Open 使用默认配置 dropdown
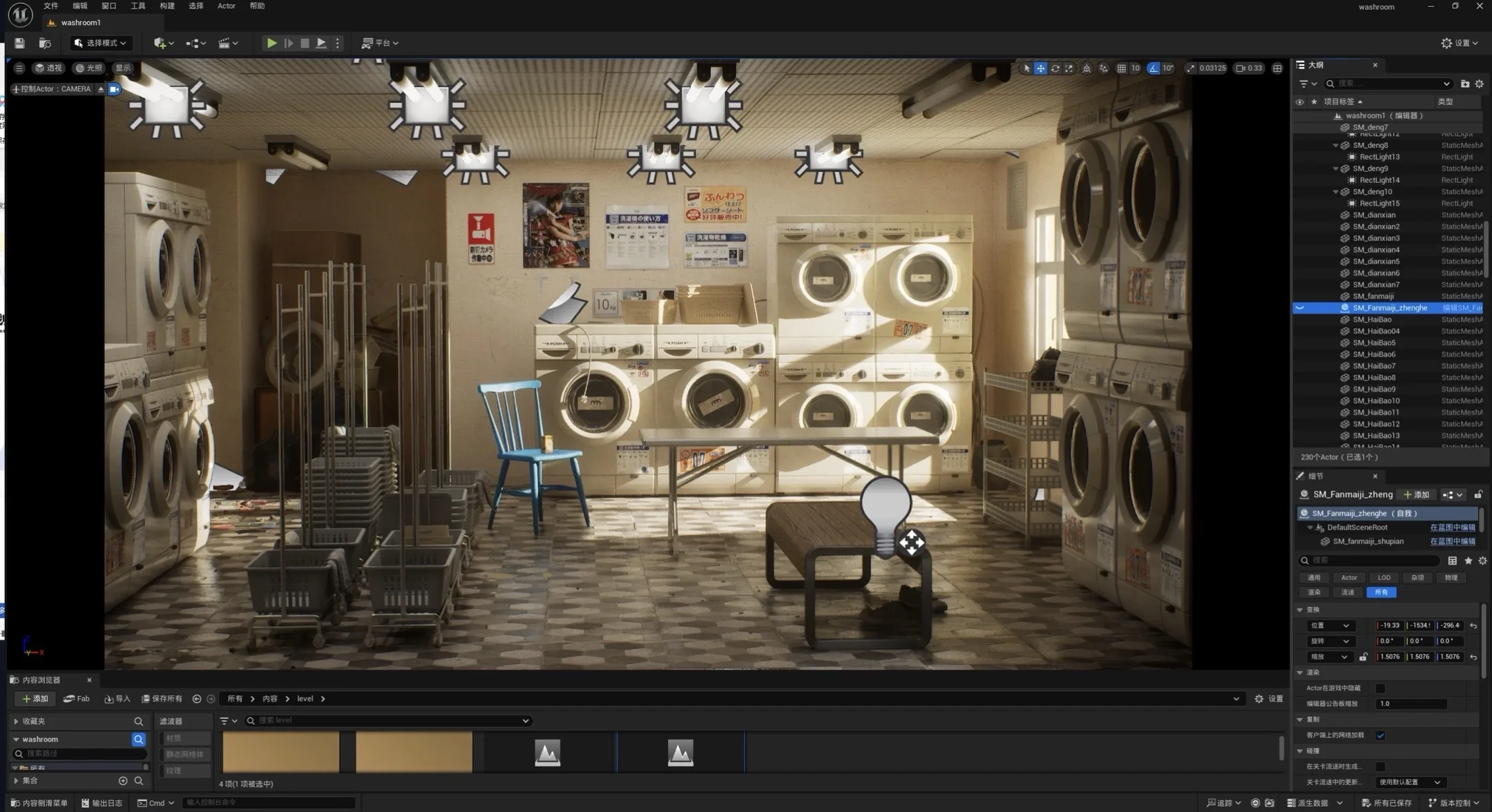1492x812 pixels. coord(1410,782)
